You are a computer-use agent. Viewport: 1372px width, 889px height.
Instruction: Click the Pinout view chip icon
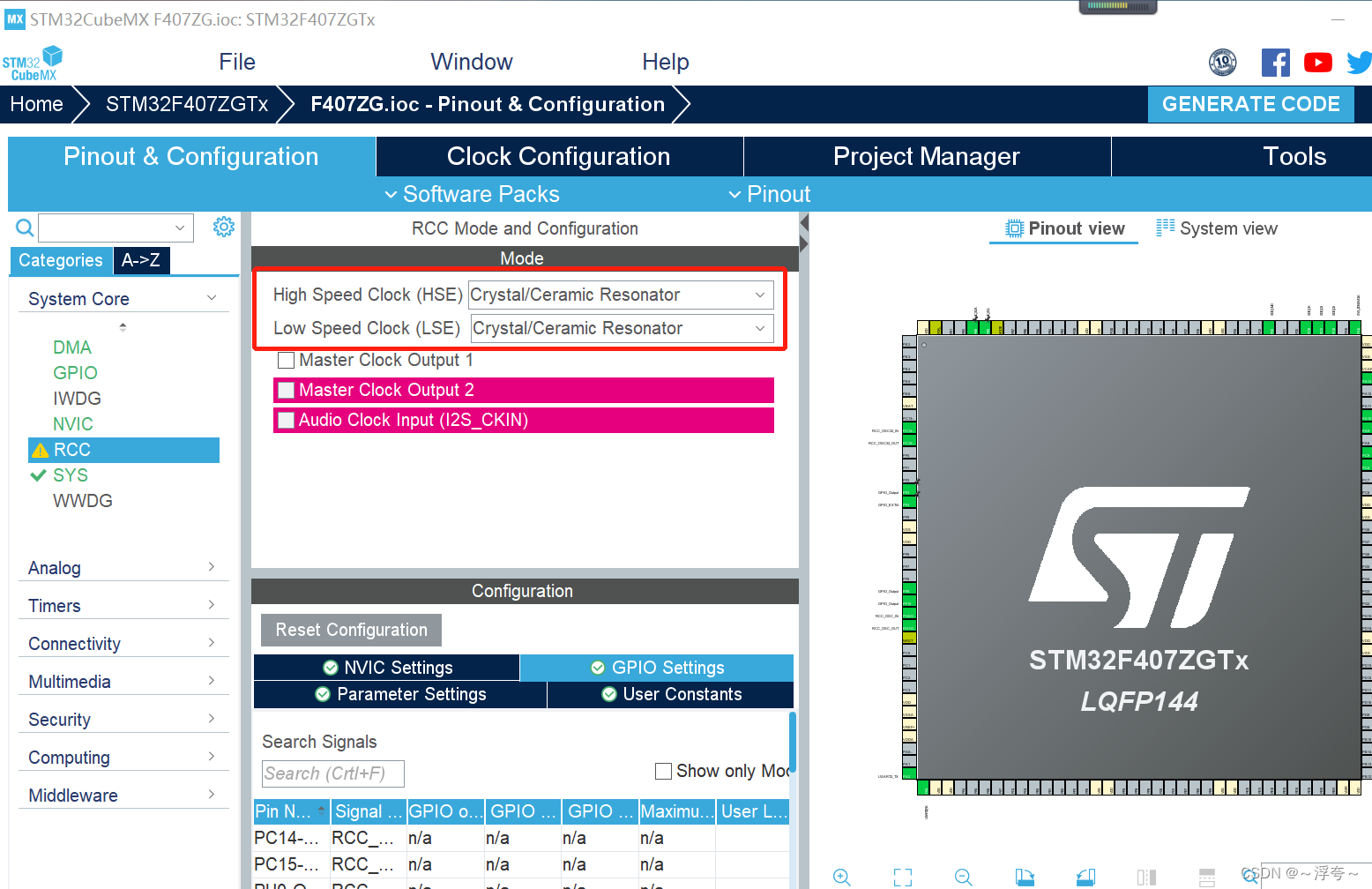[x=1015, y=228]
